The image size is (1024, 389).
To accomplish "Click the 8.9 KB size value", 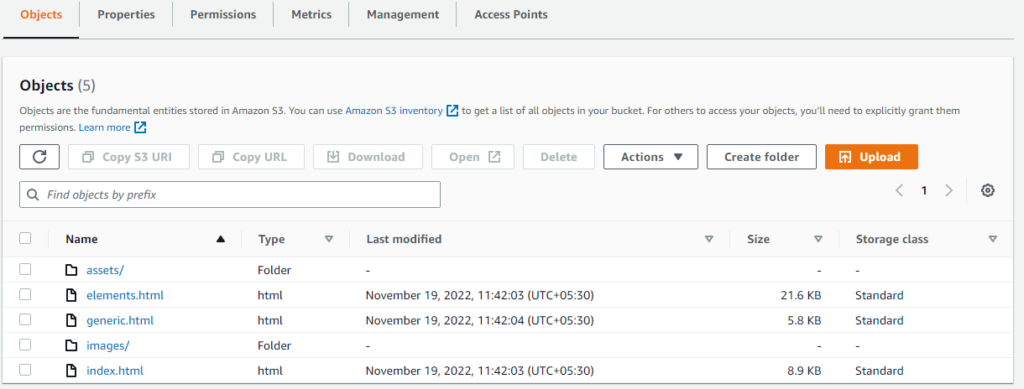I will [x=804, y=371].
